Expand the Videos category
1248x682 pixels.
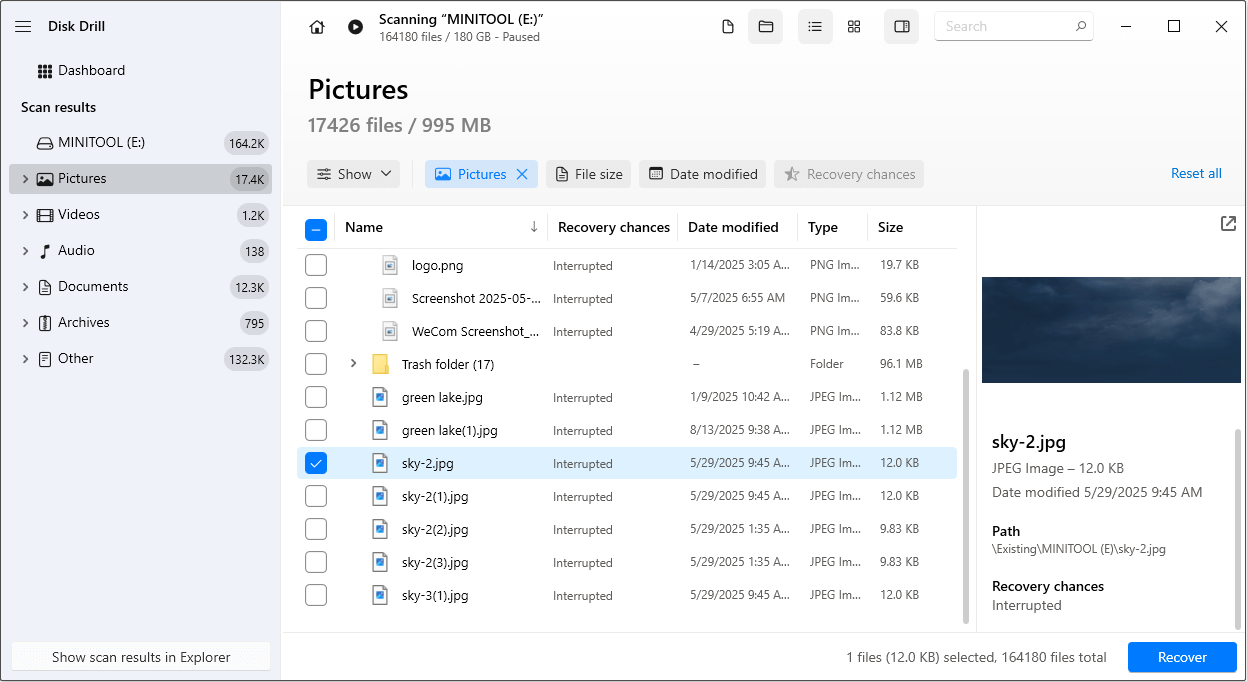25,215
